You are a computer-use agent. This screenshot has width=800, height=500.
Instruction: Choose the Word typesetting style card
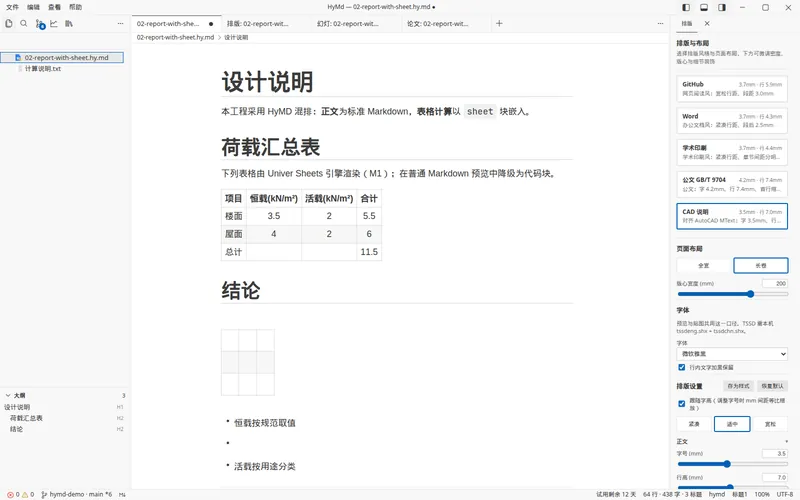pyautogui.click(x=732, y=120)
